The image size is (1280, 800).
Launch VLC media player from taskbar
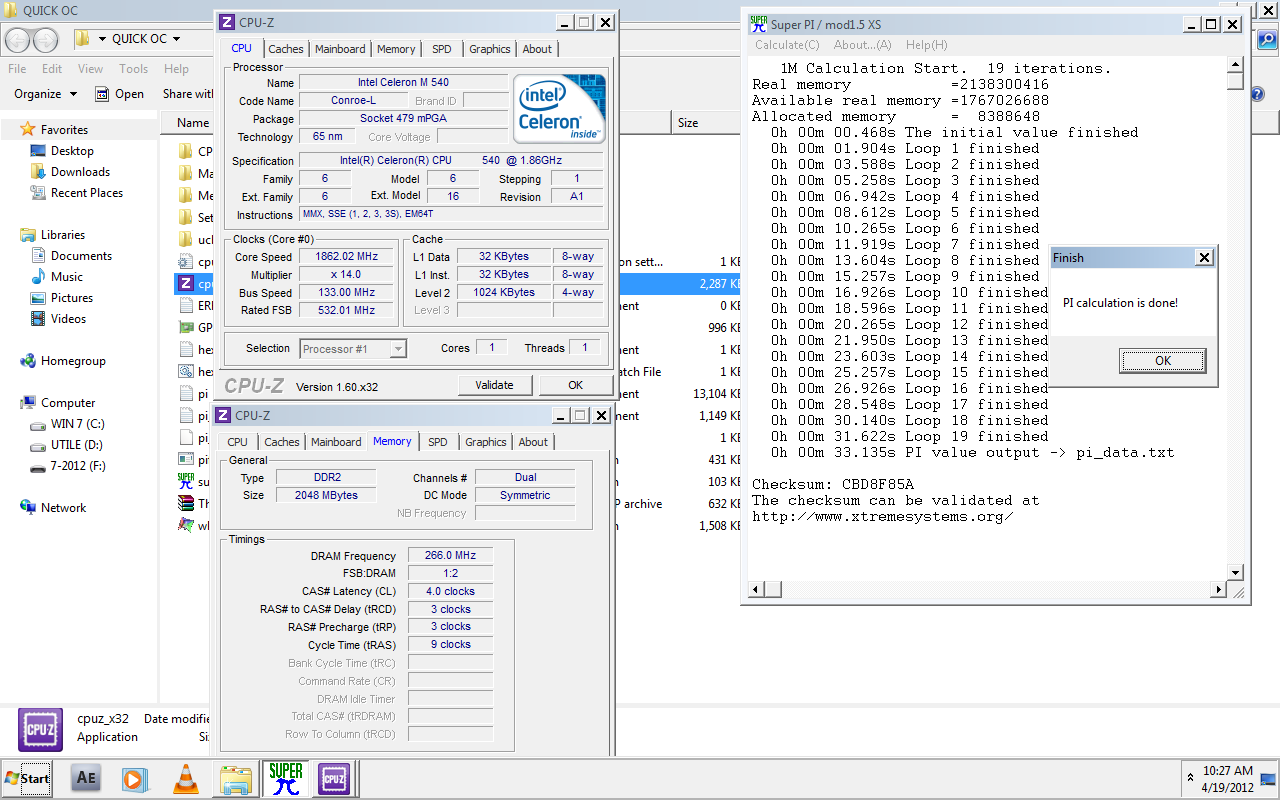click(185, 778)
